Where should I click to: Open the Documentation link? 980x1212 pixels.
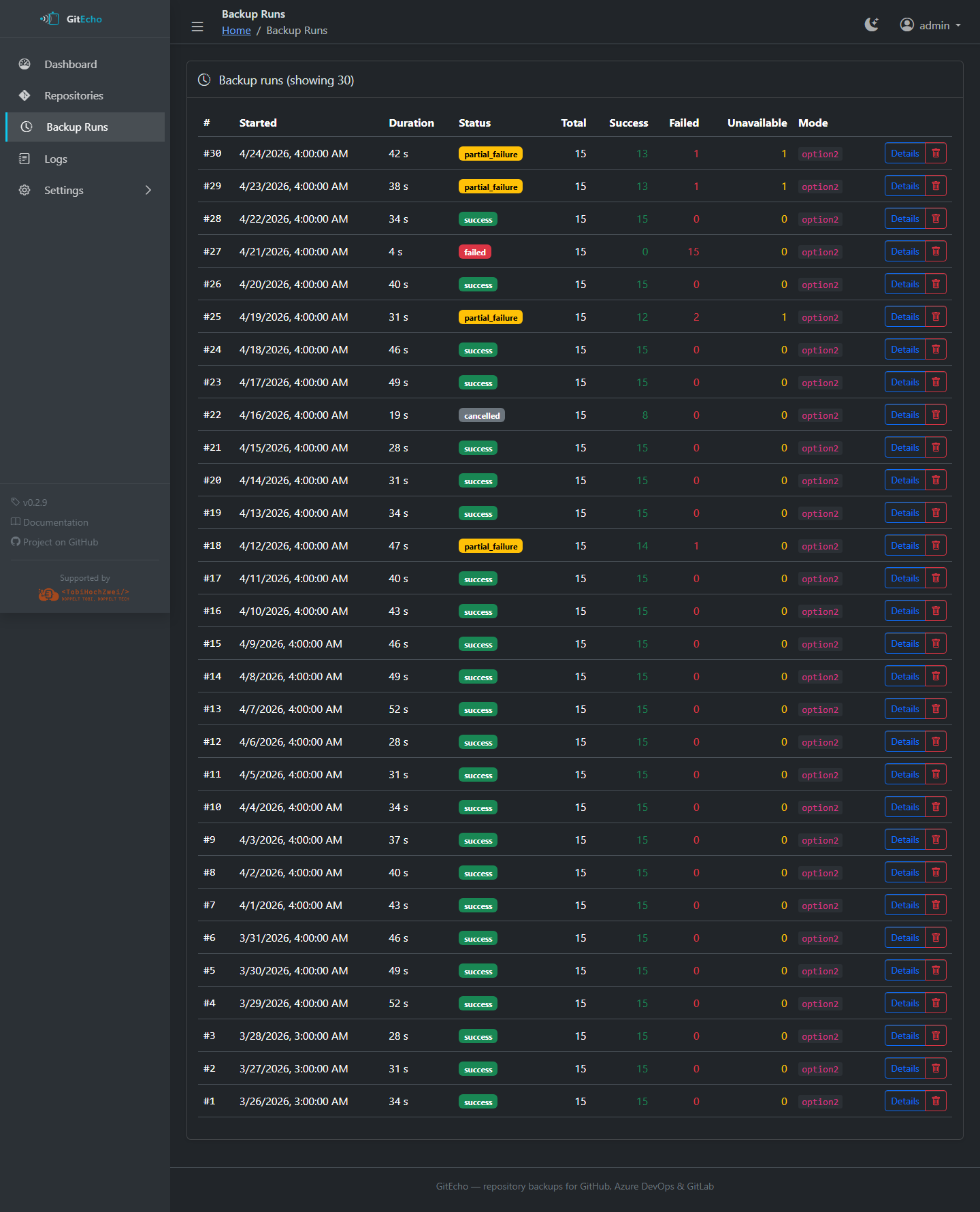point(56,523)
